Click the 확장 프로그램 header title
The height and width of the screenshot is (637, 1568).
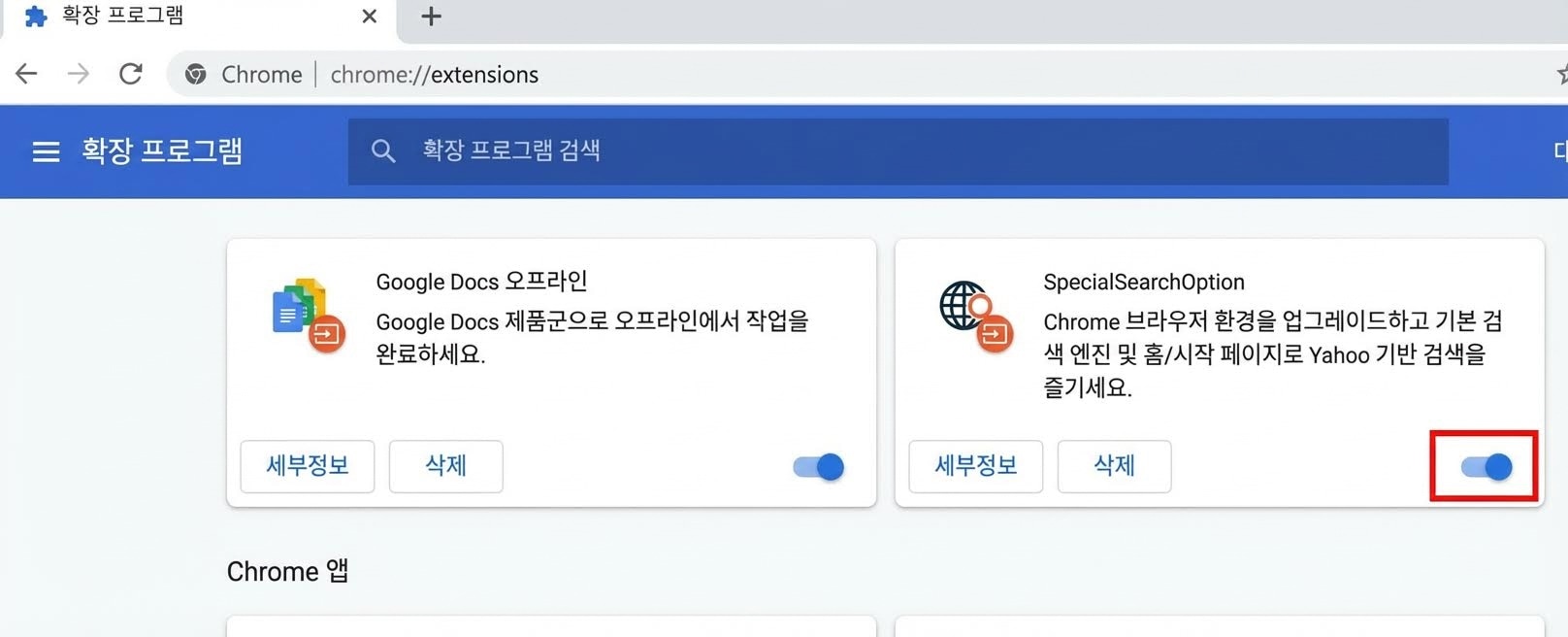pyautogui.click(x=162, y=151)
